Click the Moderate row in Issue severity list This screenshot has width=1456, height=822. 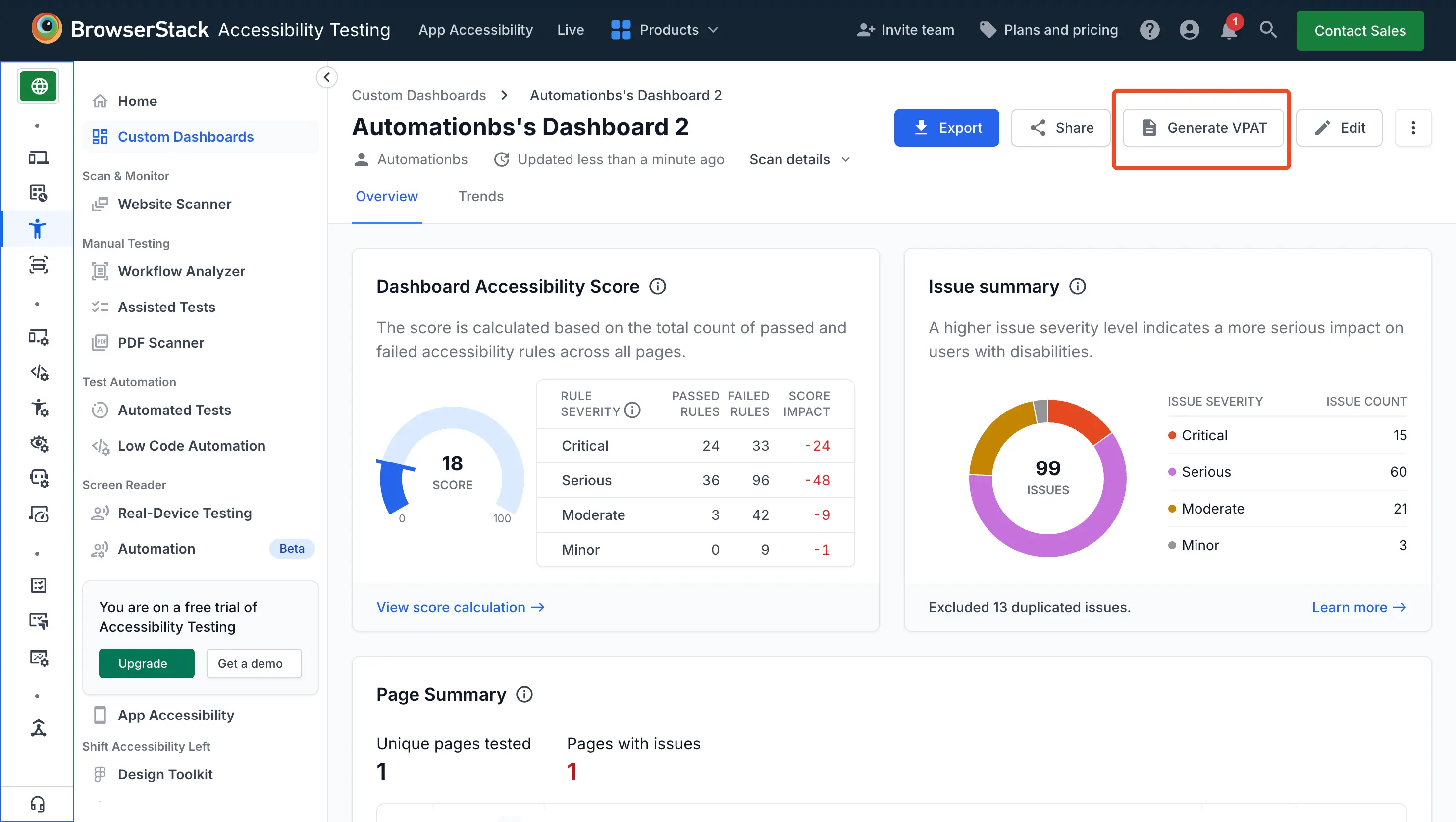click(x=1287, y=509)
